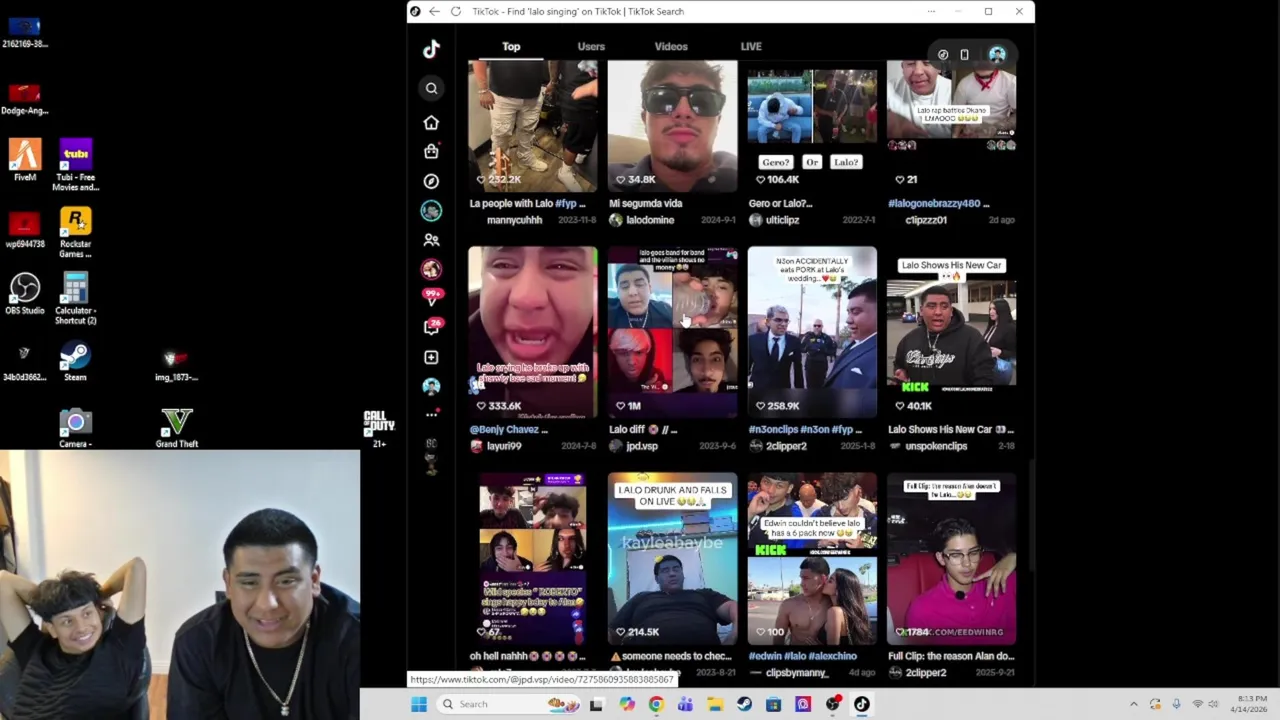This screenshot has height=720, width=1280.
Task: Open the 'Gero Or Lalo?' video thumbnail
Action: (x=812, y=126)
